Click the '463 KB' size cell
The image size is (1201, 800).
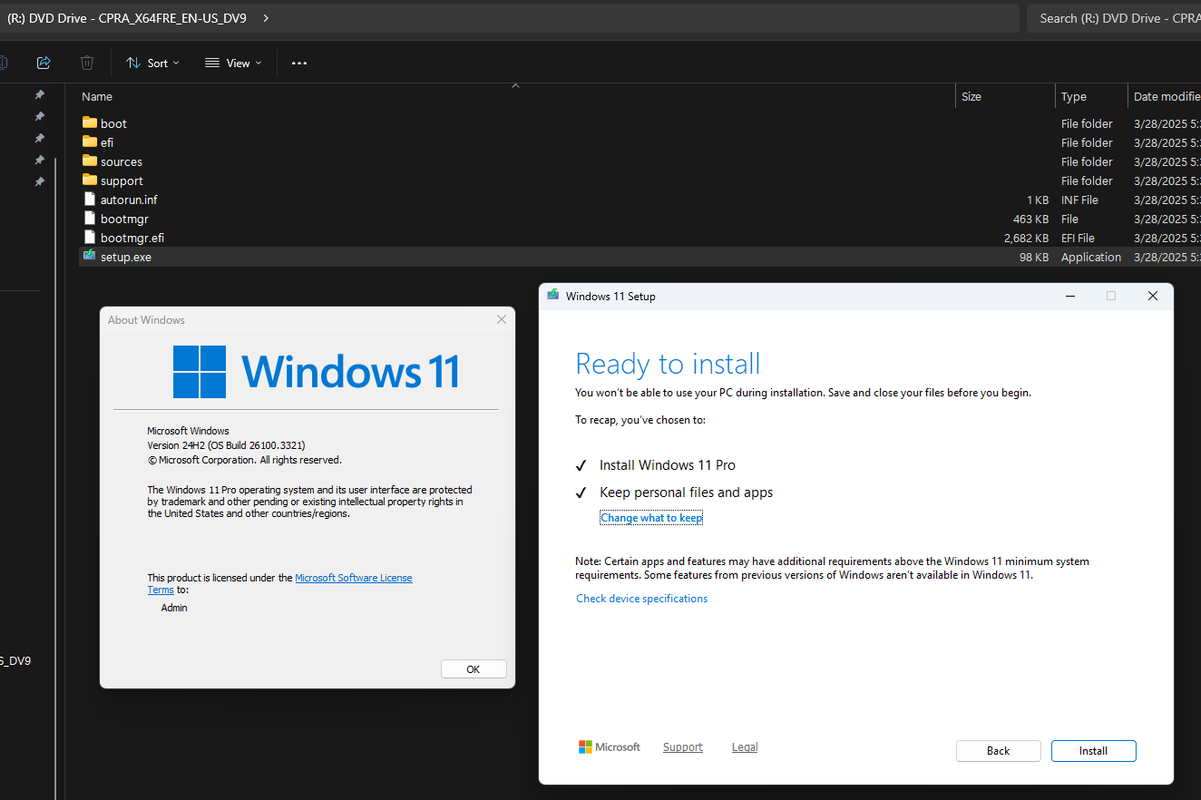click(x=1030, y=219)
